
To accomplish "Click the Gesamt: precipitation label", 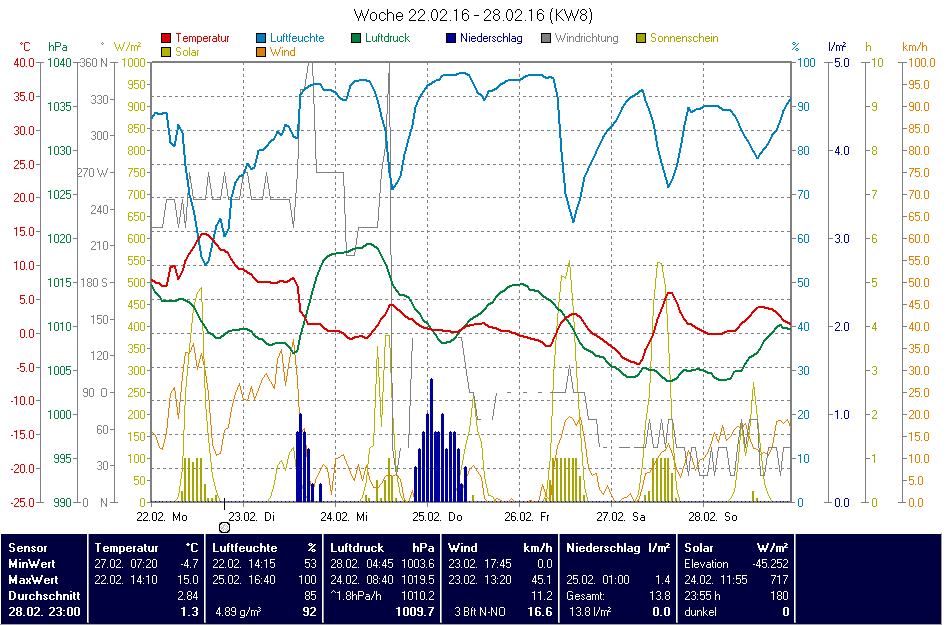I will (x=585, y=595).
